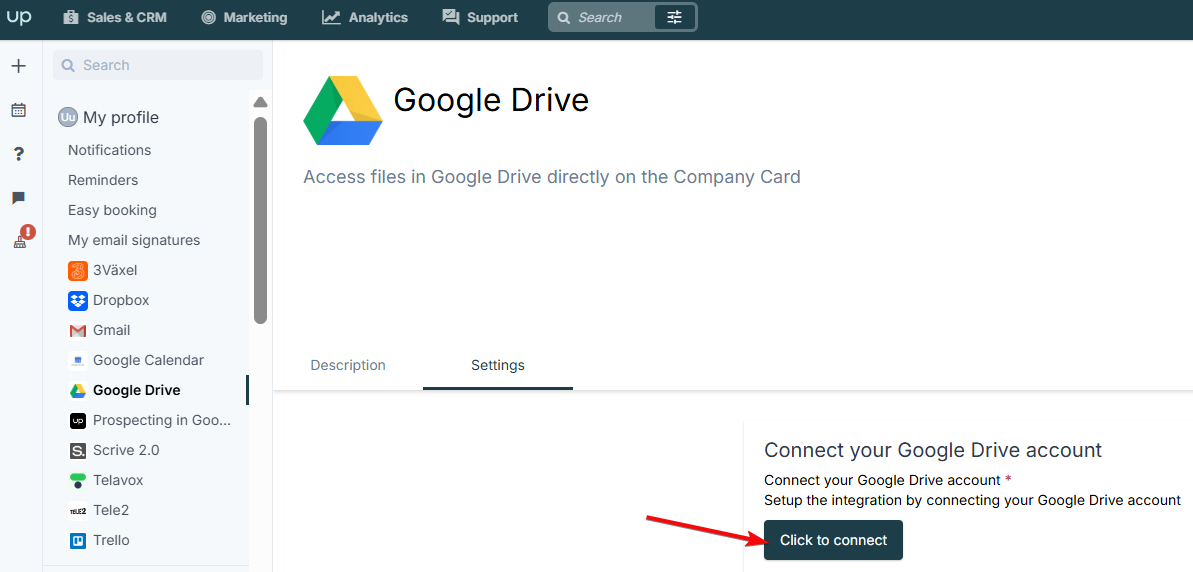Click 'Connect your Google Drive account' heading
This screenshot has width=1193, height=572.
[x=933, y=450]
